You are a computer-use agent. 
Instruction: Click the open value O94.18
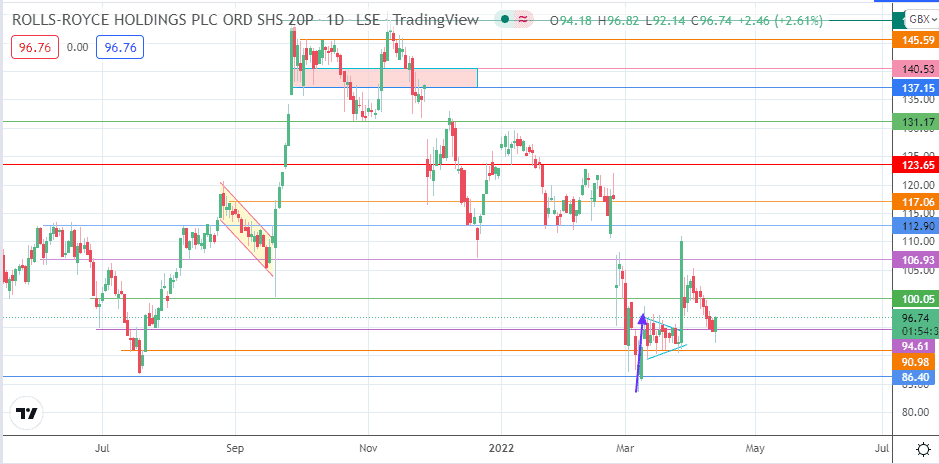pos(571,20)
